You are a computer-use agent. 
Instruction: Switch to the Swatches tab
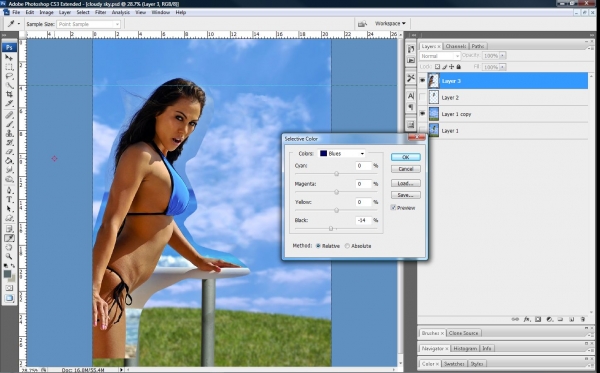point(454,363)
